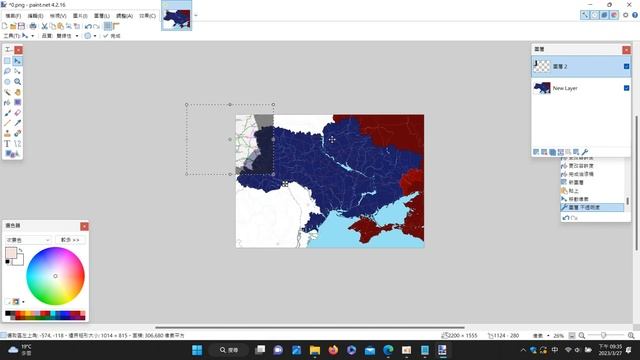Toggle the pixel grid display
The height and width of the screenshot is (360, 640).
[108, 26]
